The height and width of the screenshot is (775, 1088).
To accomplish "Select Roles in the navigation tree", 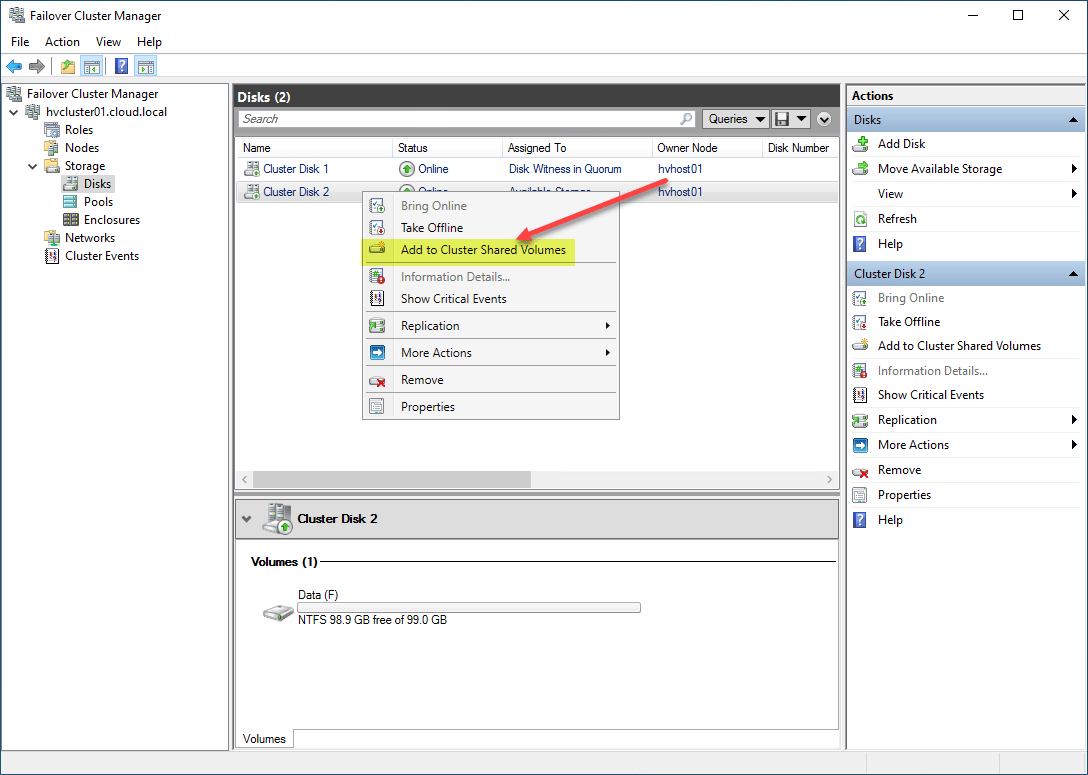I will click(79, 130).
